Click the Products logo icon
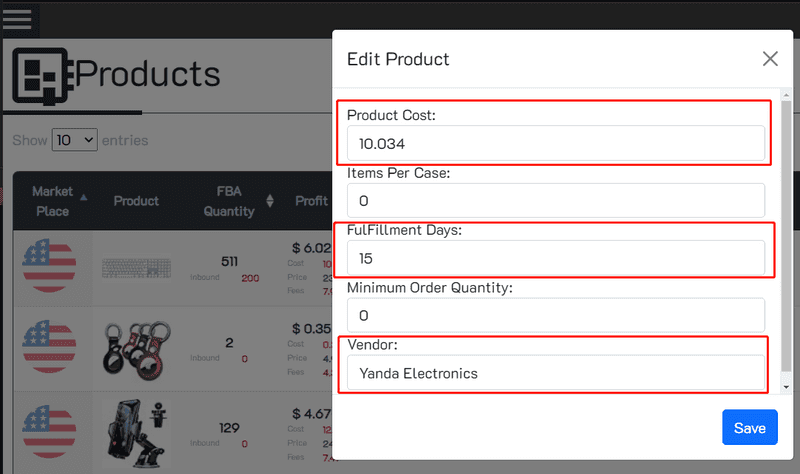Screen dimensions: 800x474 point(41,75)
